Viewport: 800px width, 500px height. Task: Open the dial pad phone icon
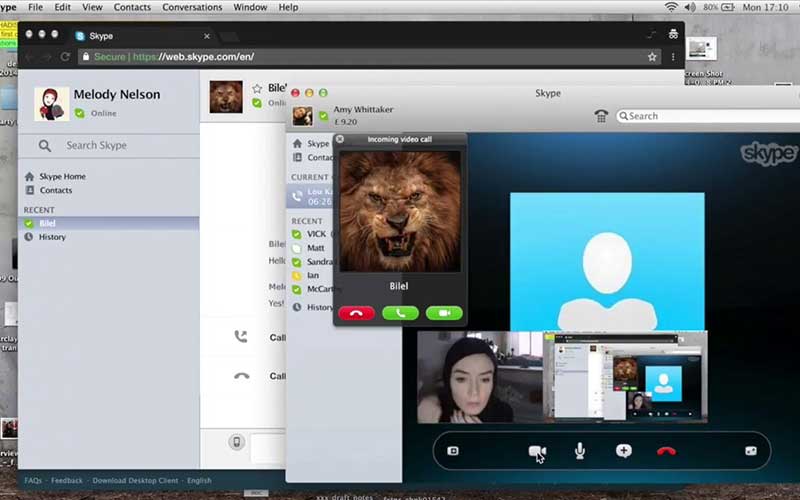pyautogui.click(x=601, y=116)
